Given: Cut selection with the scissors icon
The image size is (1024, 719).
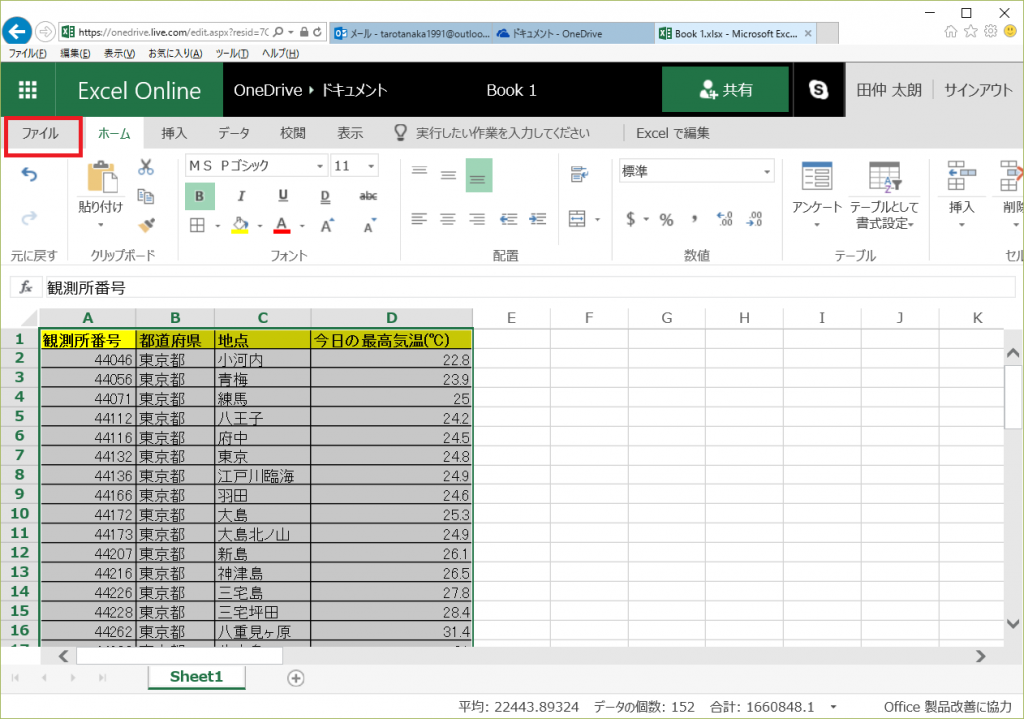Looking at the screenshot, I should (x=146, y=167).
